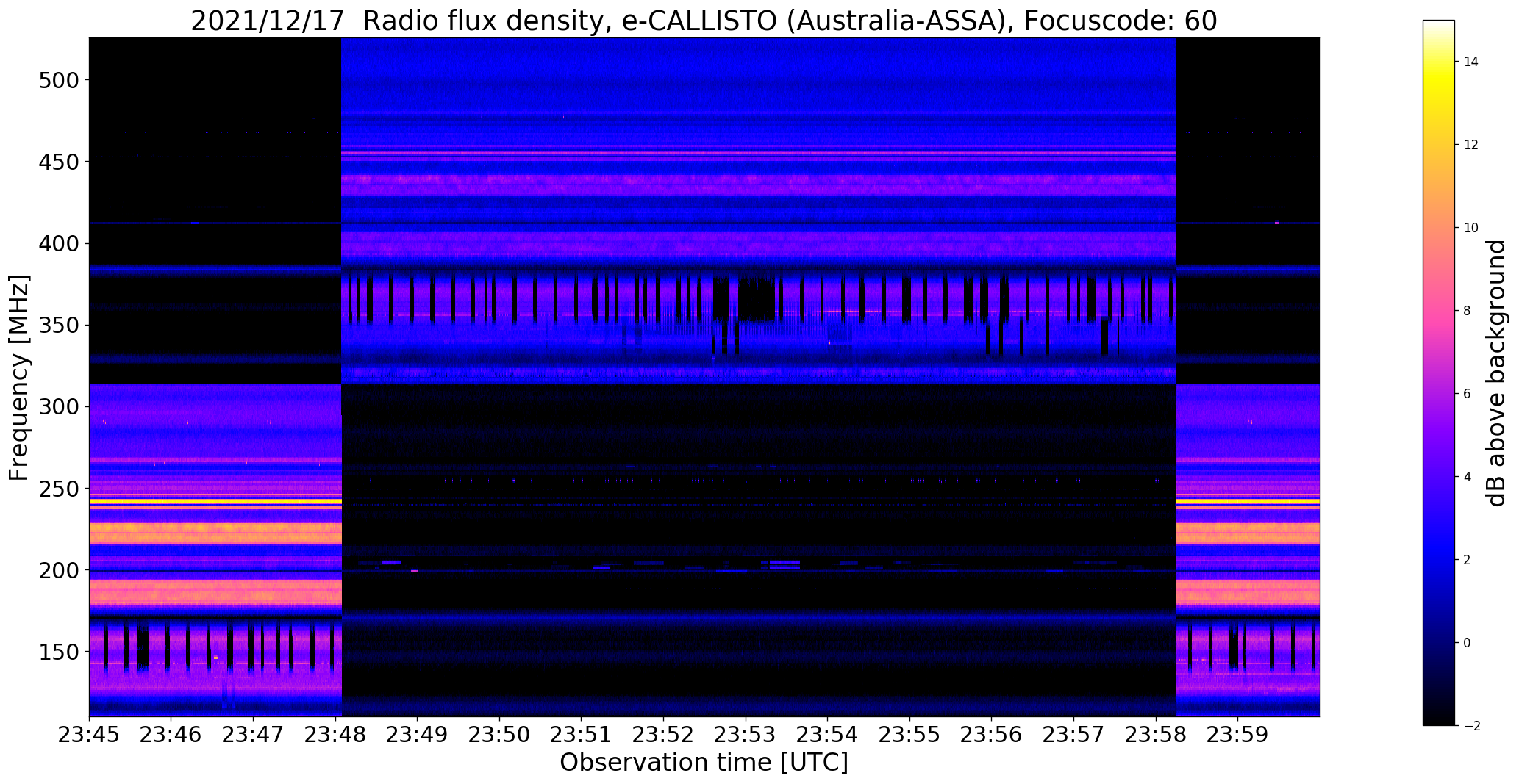The width and height of the screenshot is (1519, 784).
Task: Click the 23:45 time tick label
Action: [89, 735]
